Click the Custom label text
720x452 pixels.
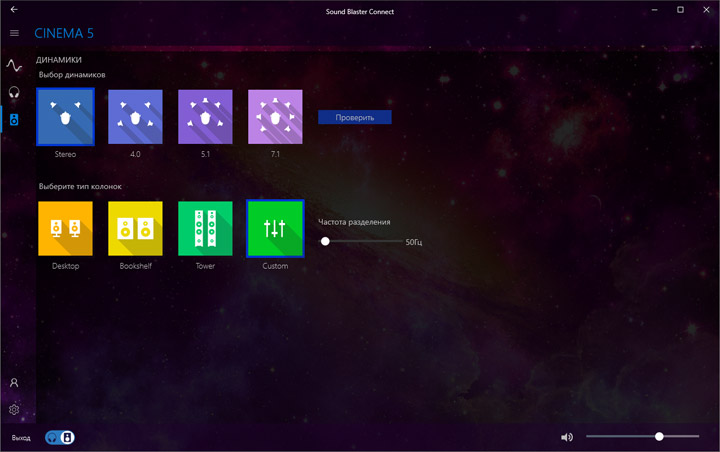tap(275, 266)
